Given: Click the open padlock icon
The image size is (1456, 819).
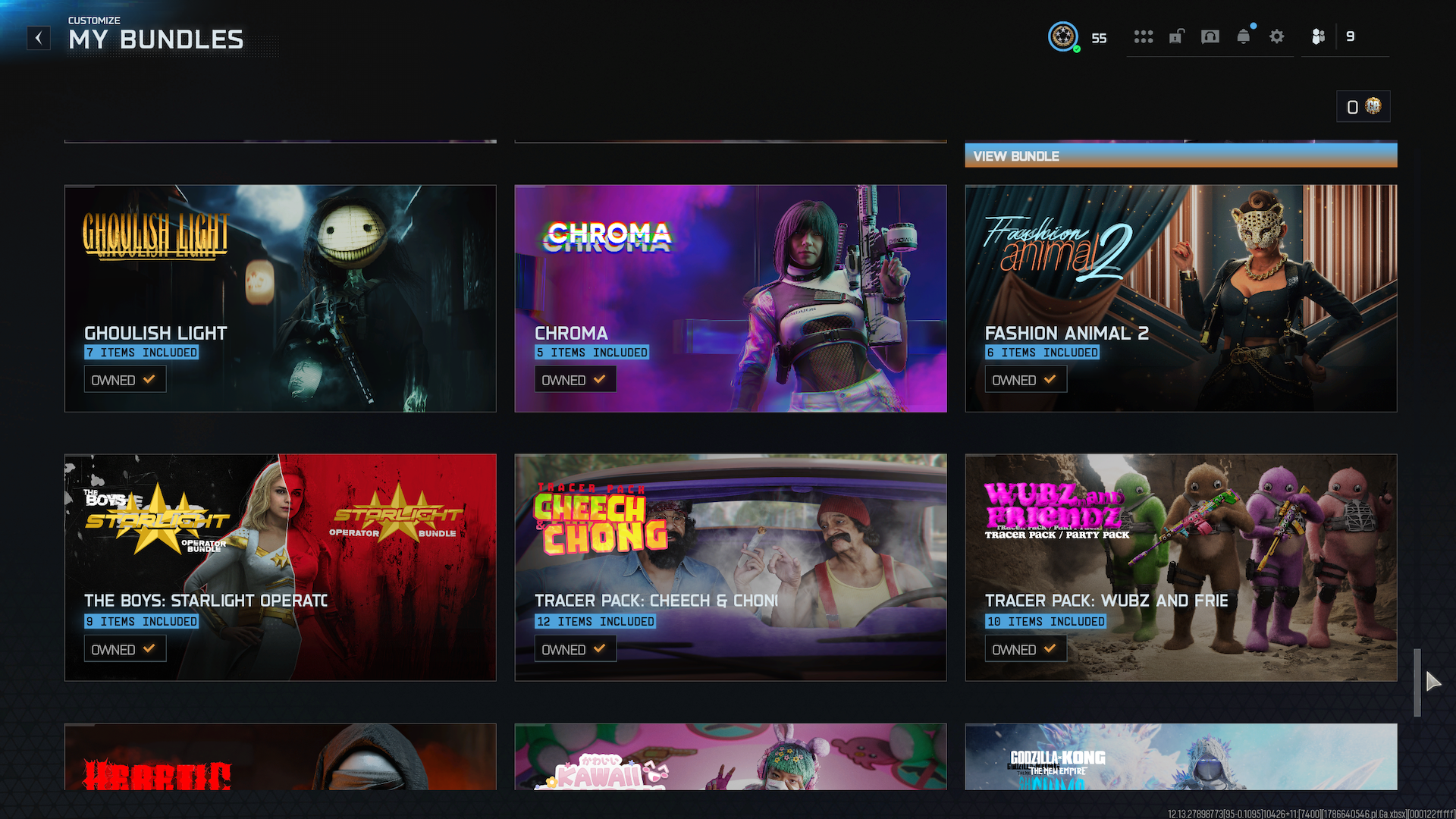Looking at the screenshot, I should (x=1176, y=36).
